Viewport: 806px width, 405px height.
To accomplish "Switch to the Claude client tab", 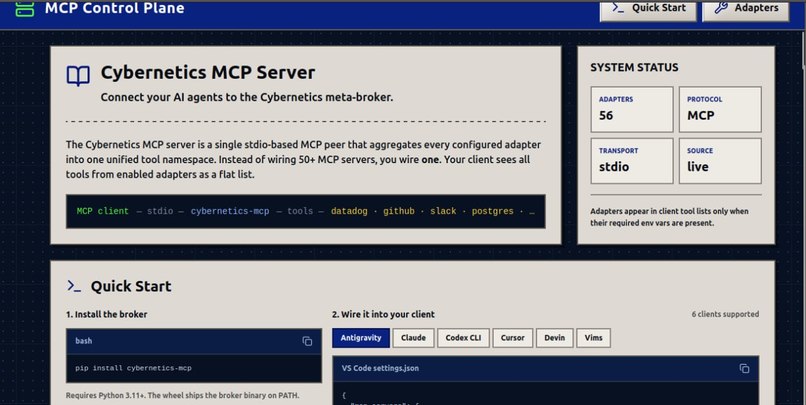I will click(413, 338).
